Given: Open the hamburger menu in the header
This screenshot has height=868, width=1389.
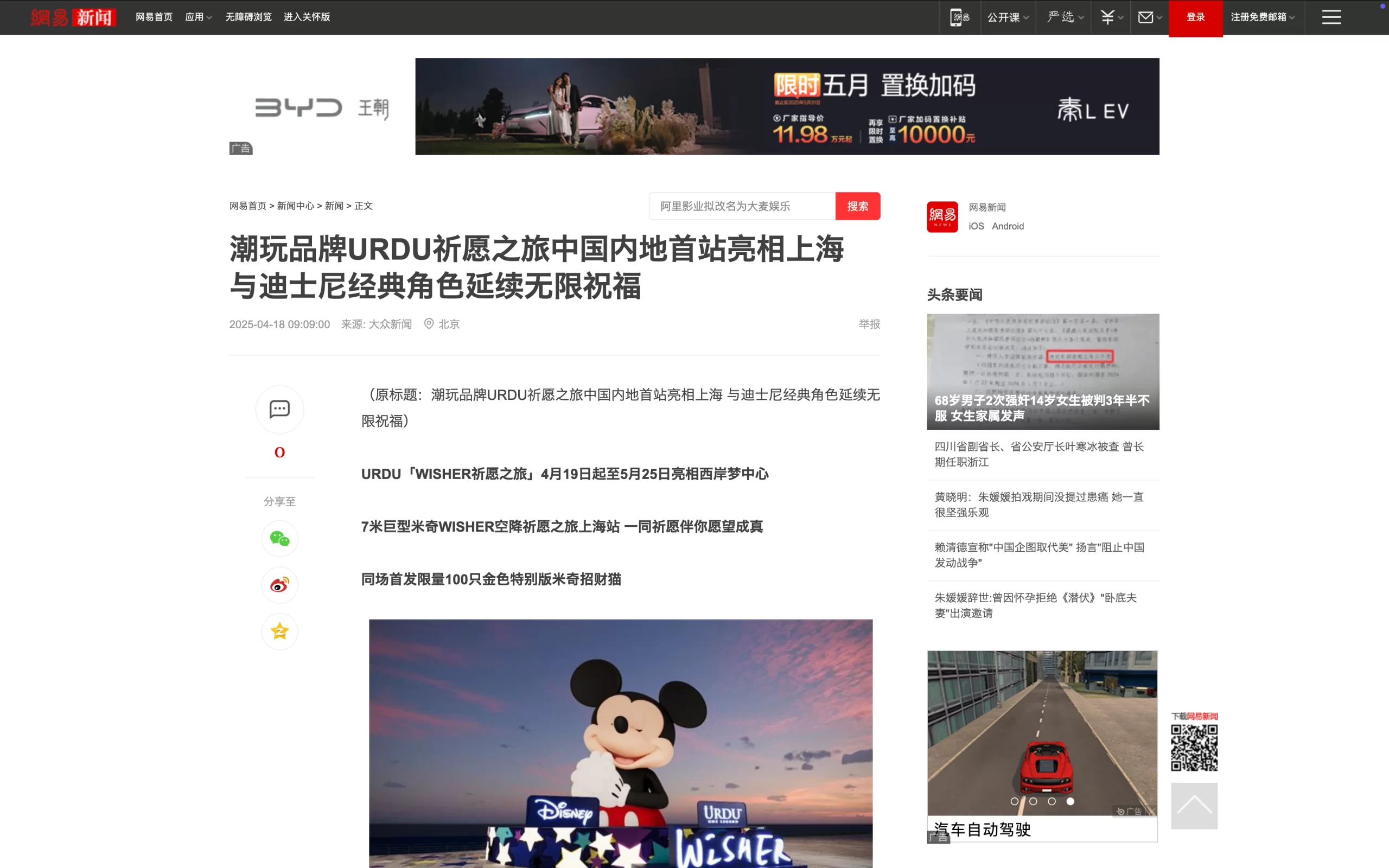Looking at the screenshot, I should 1331,17.
